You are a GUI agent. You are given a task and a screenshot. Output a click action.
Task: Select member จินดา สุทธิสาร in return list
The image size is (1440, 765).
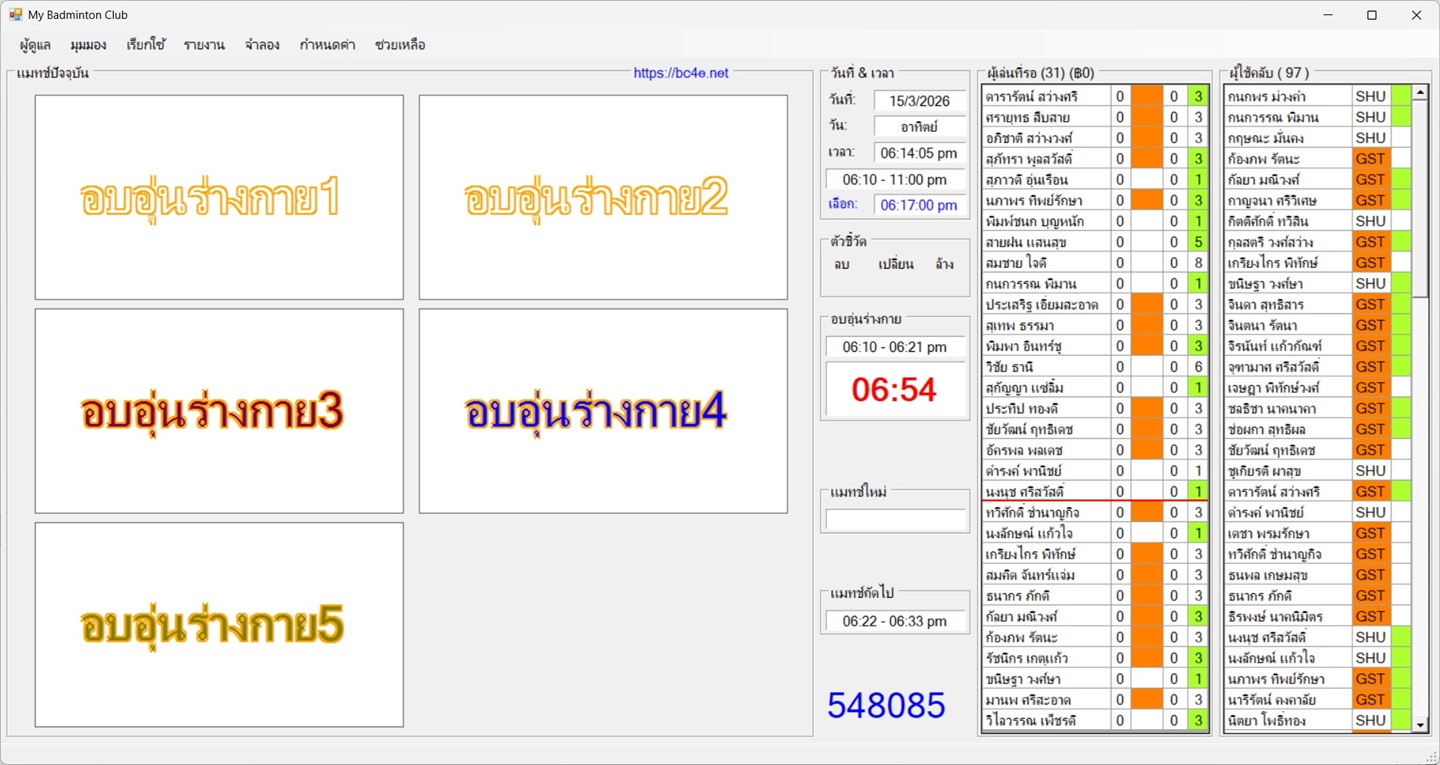click(x=1287, y=304)
